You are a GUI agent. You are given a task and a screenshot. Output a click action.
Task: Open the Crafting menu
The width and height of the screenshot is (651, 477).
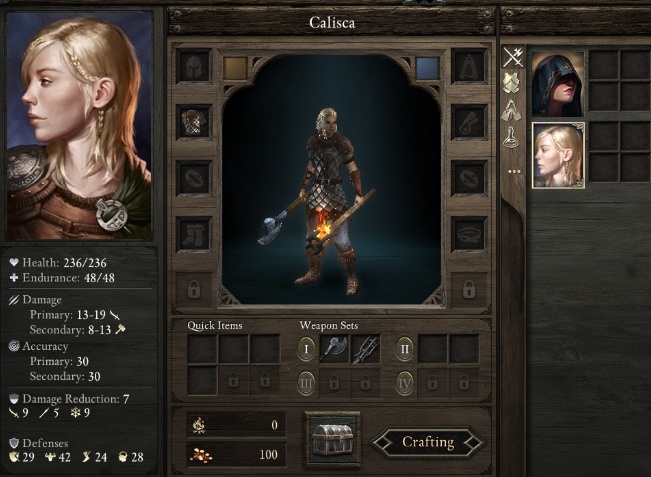pyautogui.click(x=428, y=442)
